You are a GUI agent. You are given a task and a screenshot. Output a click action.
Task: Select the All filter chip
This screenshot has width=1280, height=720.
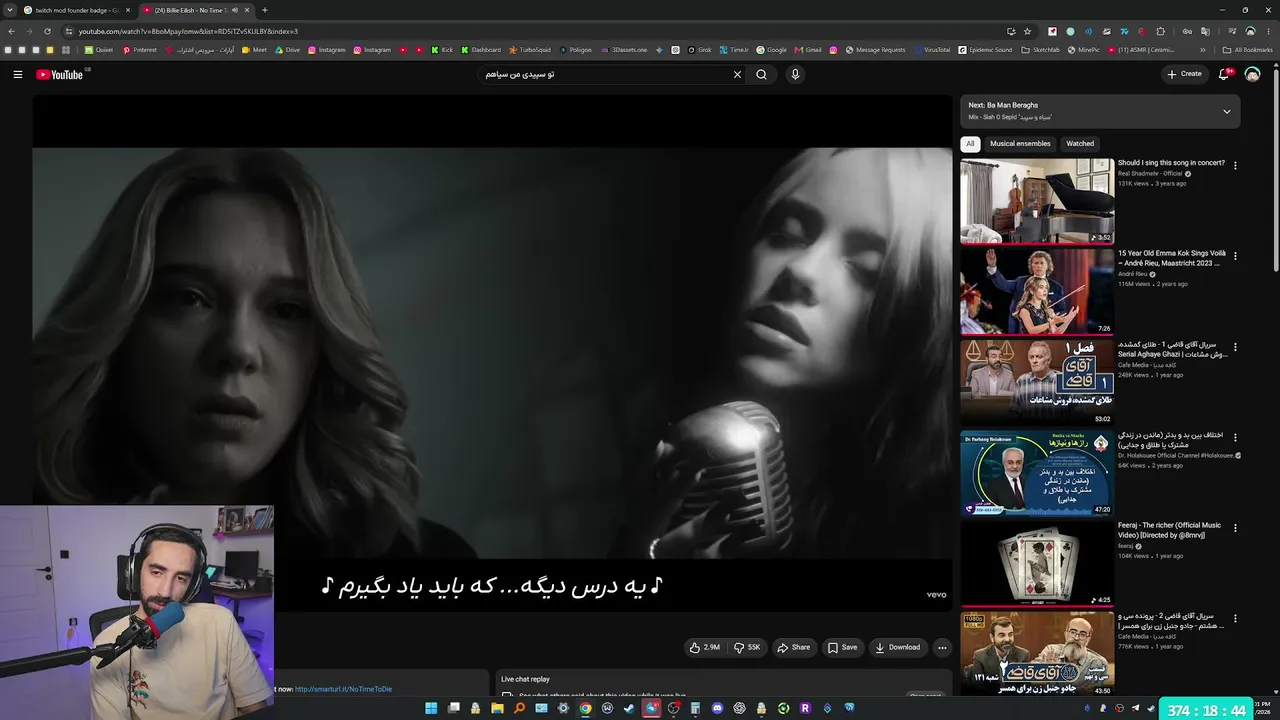[969, 144]
